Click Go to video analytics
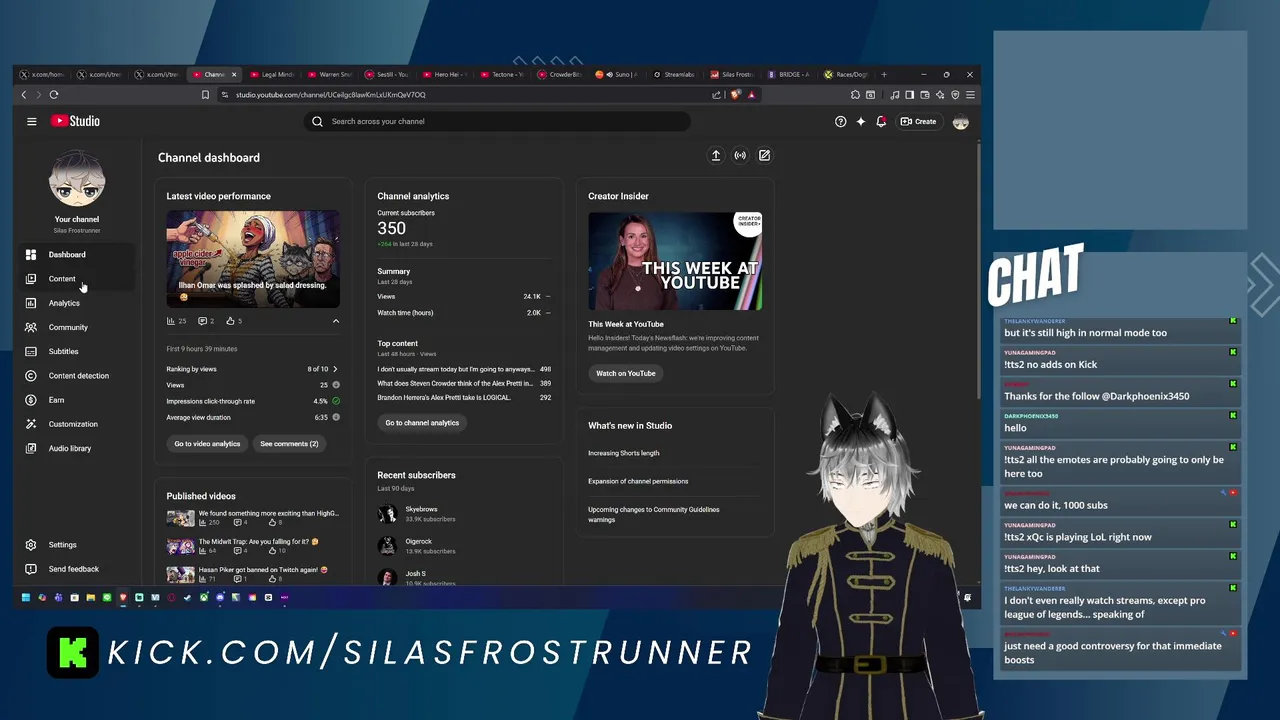1280x720 pixels. pos(207,443)
